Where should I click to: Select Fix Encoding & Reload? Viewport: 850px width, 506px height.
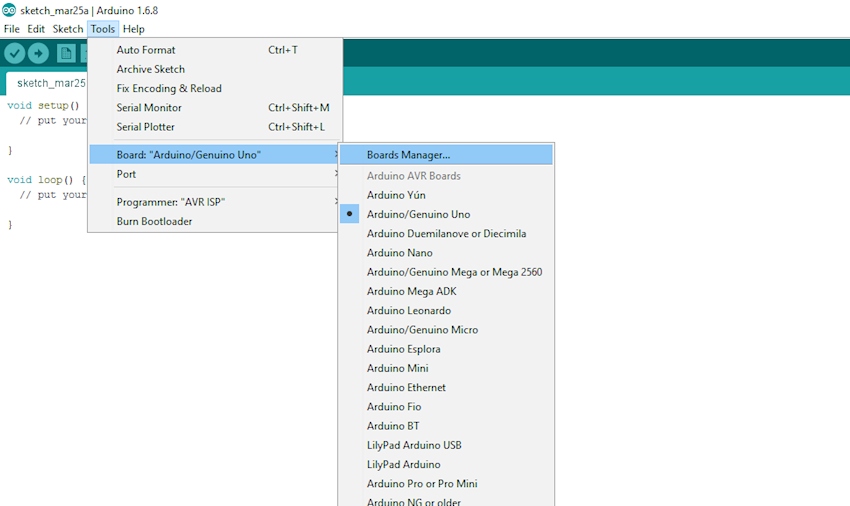(x=215, y=88)
